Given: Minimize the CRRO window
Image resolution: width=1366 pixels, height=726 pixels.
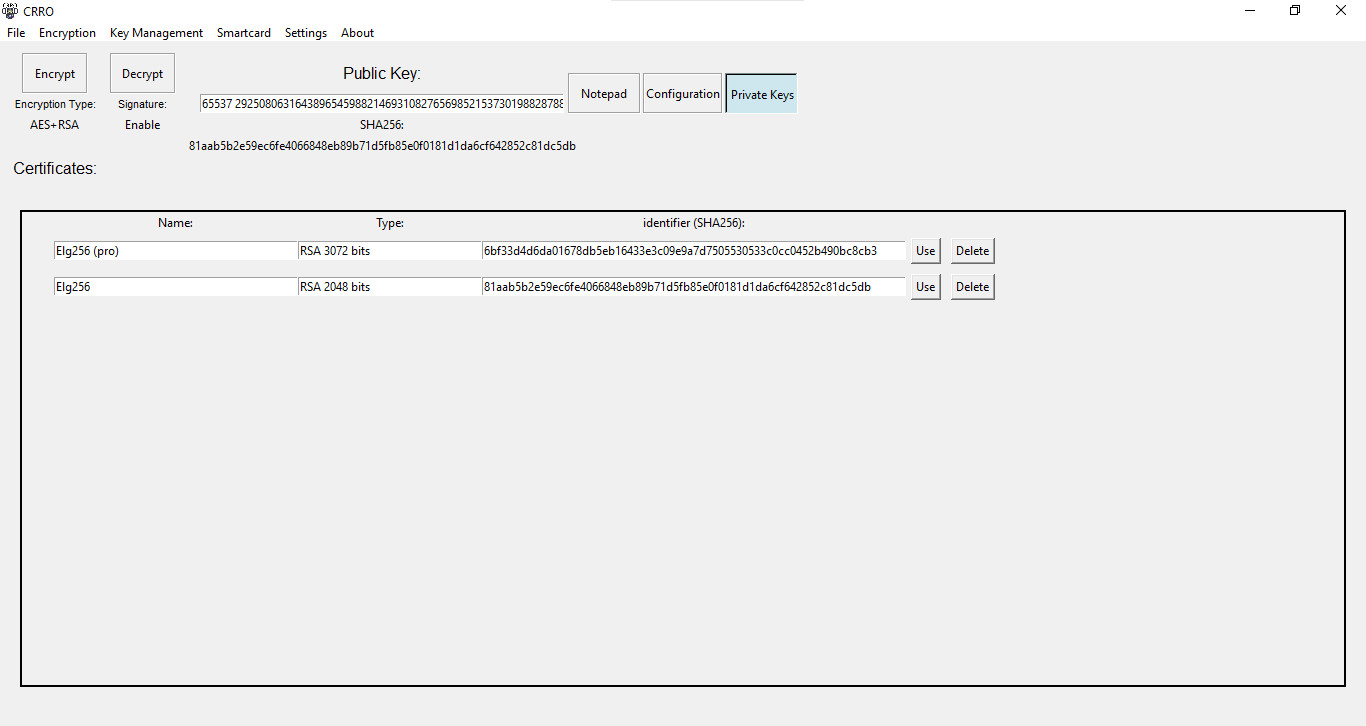Looking at the screenshot, I should (x=1250, y=11).
